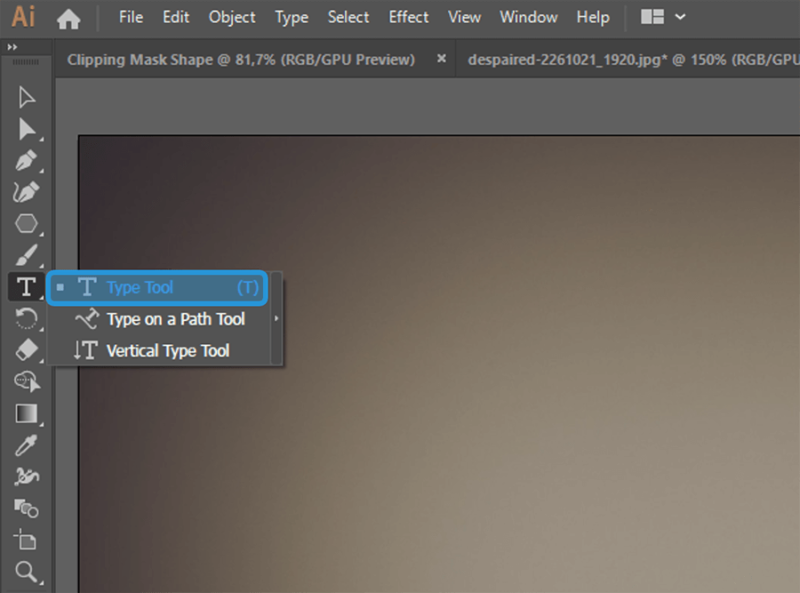Select the Polygon shape tool
This screenshot has height=593, width=800.
(26, 224)
